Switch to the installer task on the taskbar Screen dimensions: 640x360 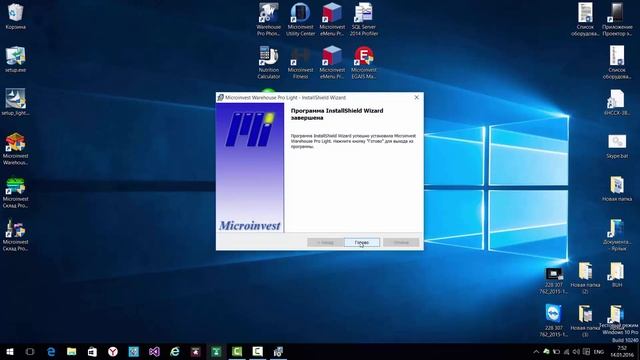tap(278, 352)
